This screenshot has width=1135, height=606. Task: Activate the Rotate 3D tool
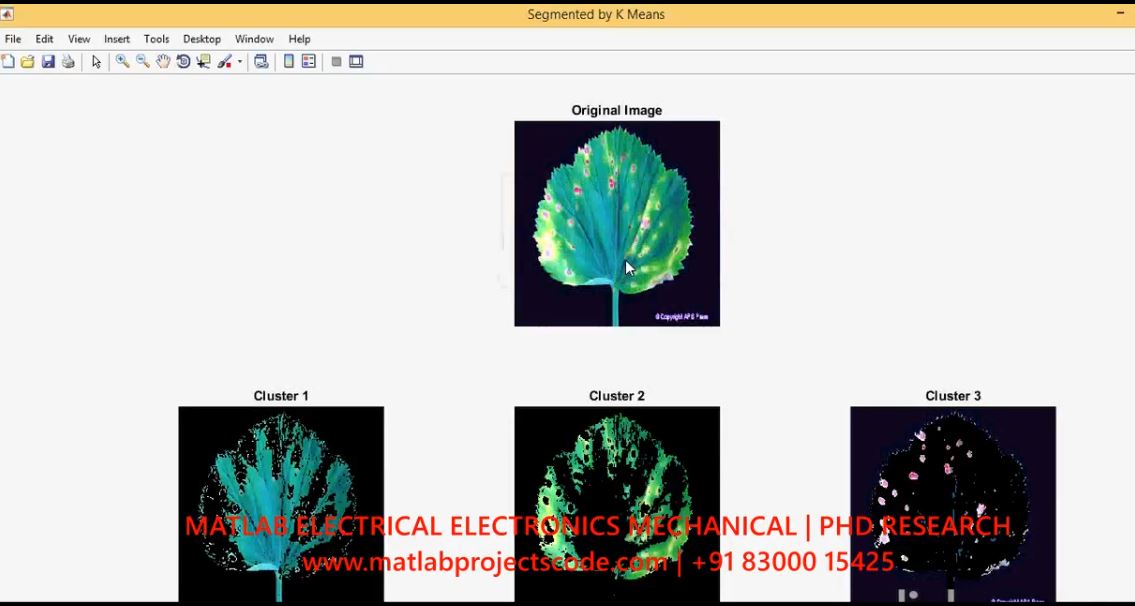(x=183, y=62)
